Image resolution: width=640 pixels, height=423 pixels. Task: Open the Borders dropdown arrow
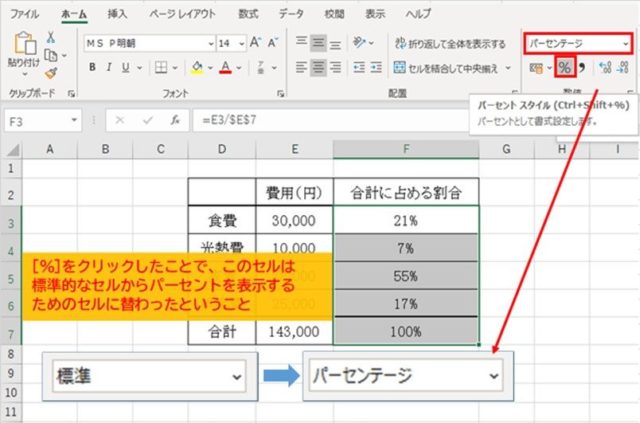(175, 68)
